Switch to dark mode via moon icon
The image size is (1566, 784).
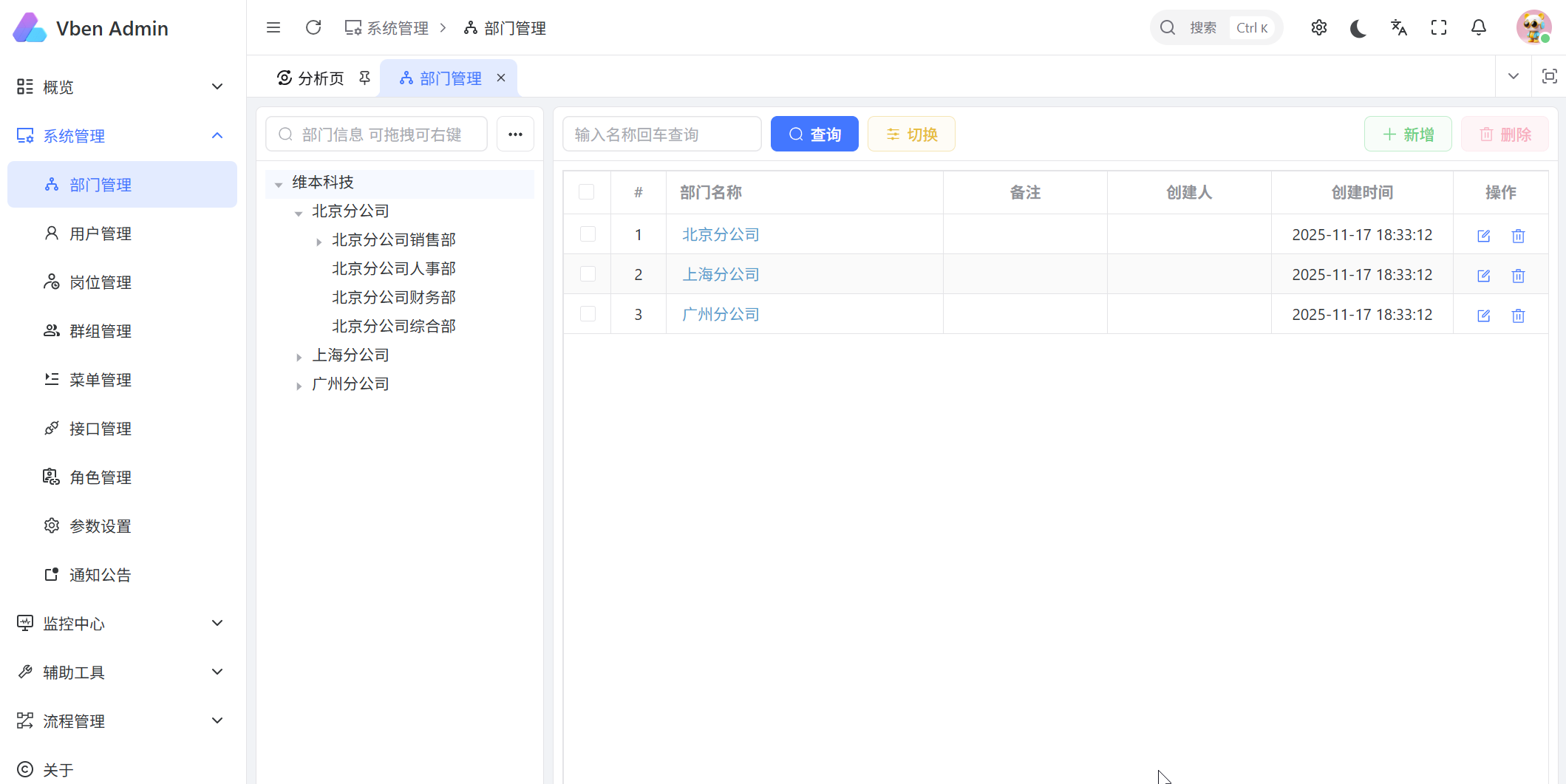(x=1358, y=28)
